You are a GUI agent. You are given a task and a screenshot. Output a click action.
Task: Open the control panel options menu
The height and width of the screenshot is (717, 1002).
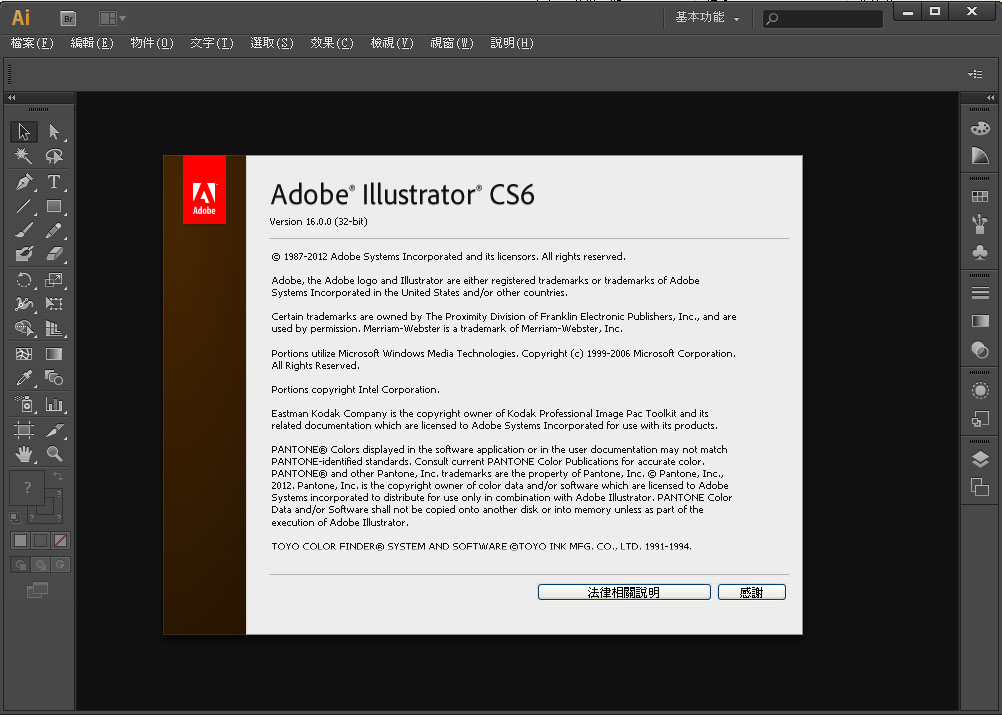975,74
